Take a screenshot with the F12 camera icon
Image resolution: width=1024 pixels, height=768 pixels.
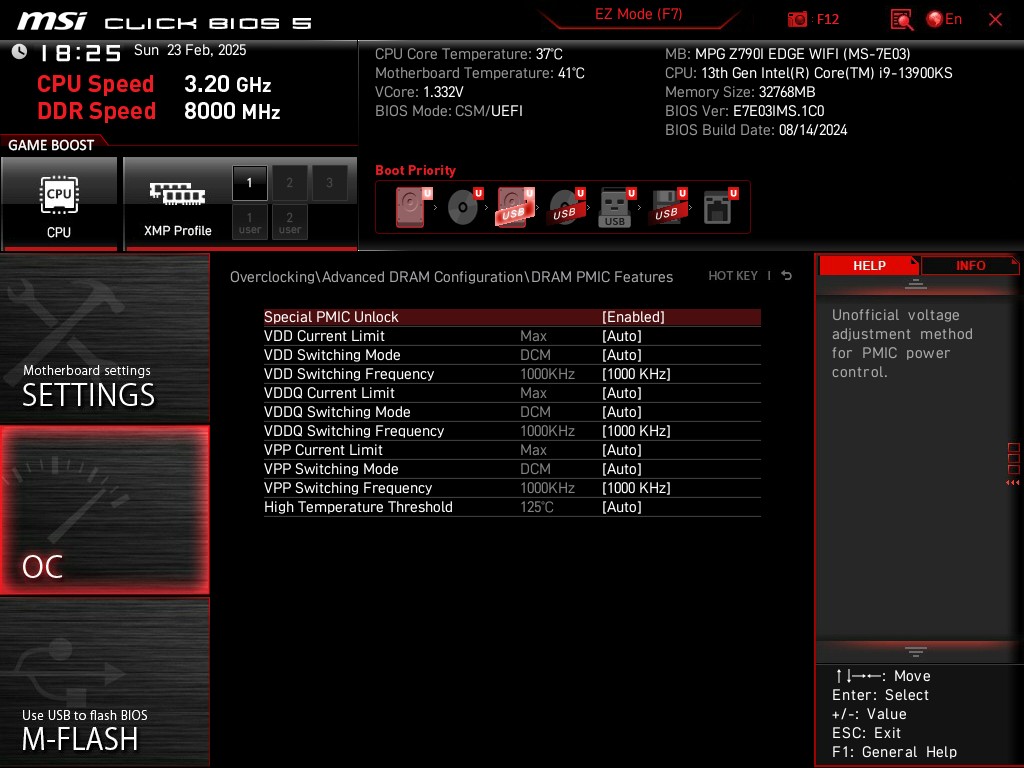click(x=797, y=20)
